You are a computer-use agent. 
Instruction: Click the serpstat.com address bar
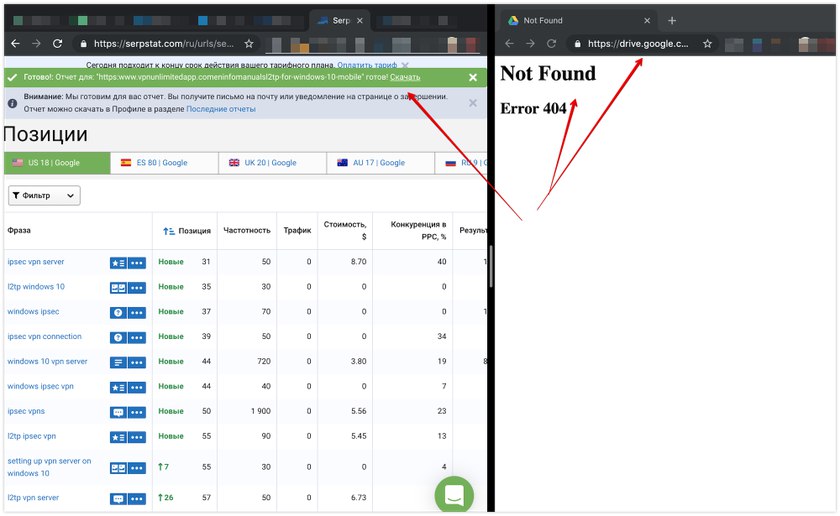pyautogui.click(x=163, y=44)
